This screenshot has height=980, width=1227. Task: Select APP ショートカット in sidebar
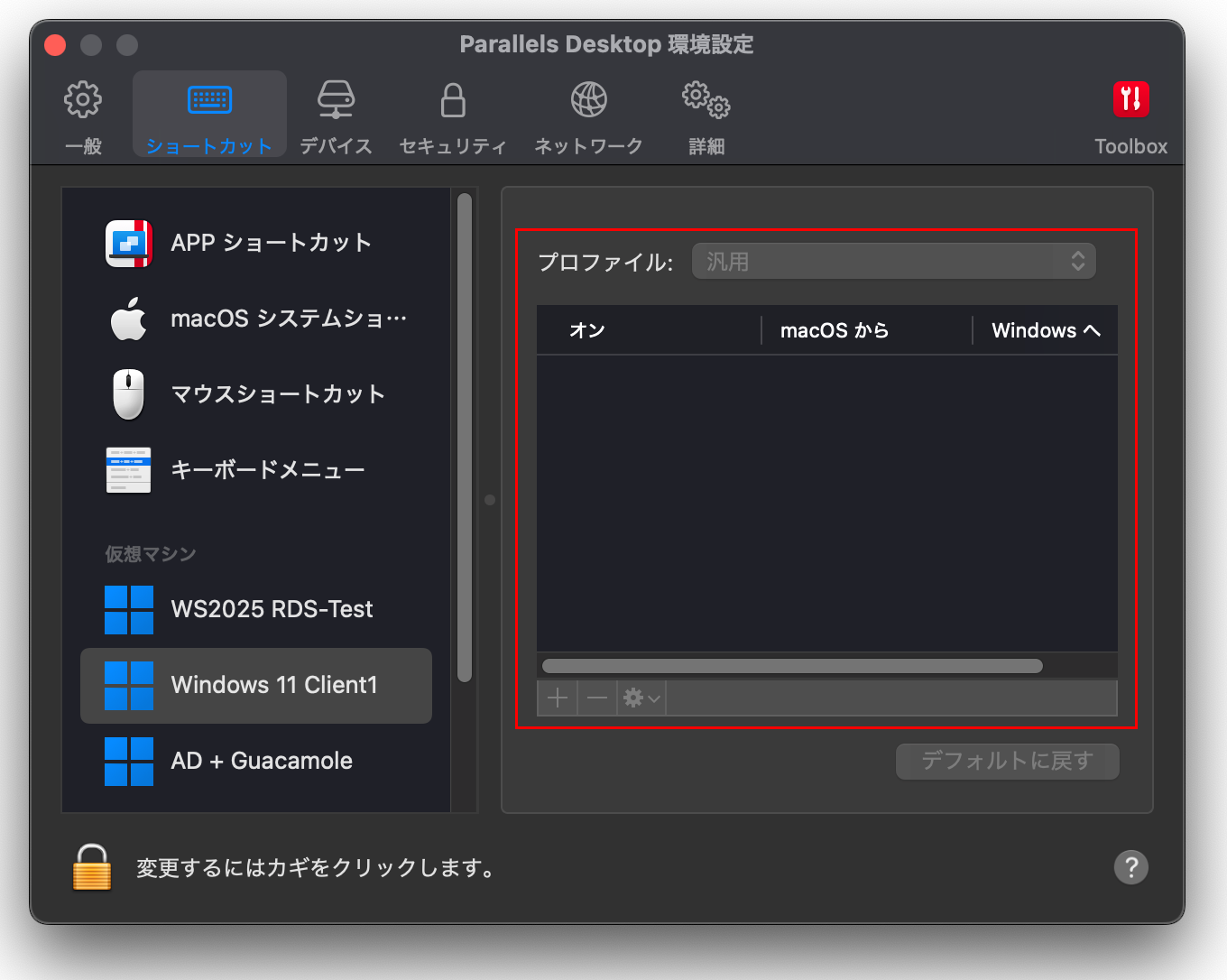[x=256, y=243]
